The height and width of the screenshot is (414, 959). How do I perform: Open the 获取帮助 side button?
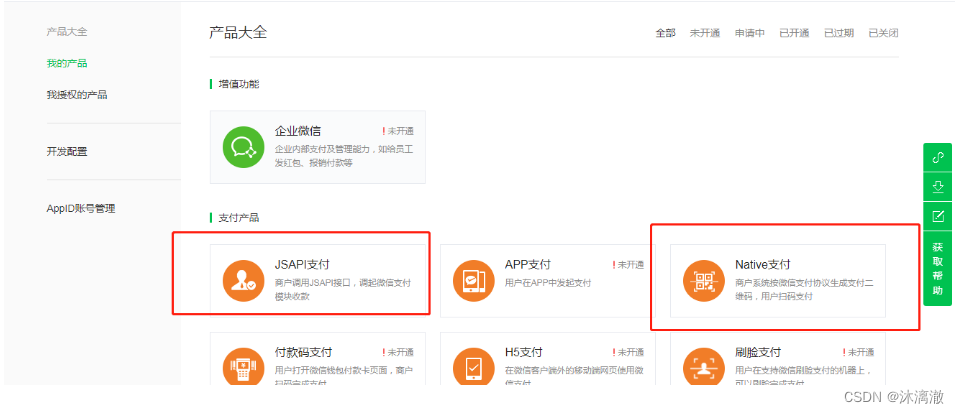tap(938, 269)
